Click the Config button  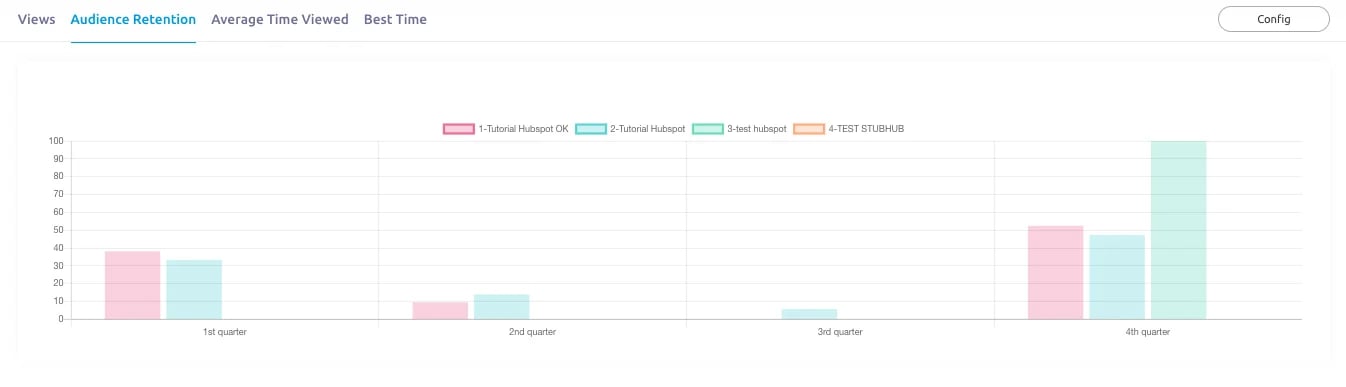pyautogui.click(x=1273, y=19)
